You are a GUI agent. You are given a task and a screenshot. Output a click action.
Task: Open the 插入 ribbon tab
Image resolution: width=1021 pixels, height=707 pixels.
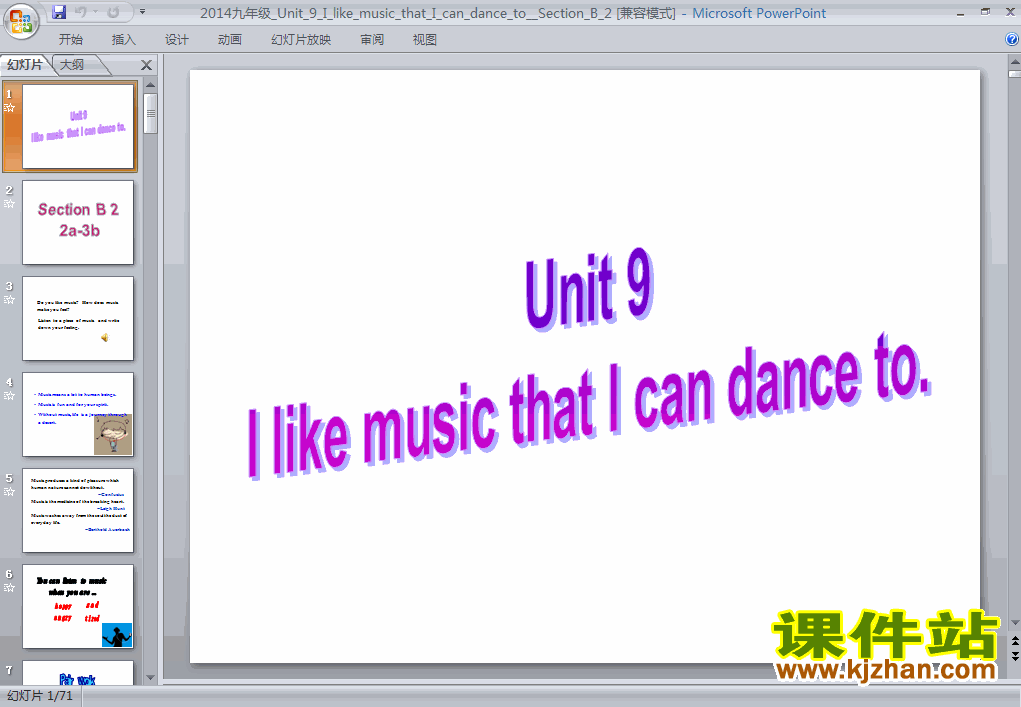coord(124,40)
